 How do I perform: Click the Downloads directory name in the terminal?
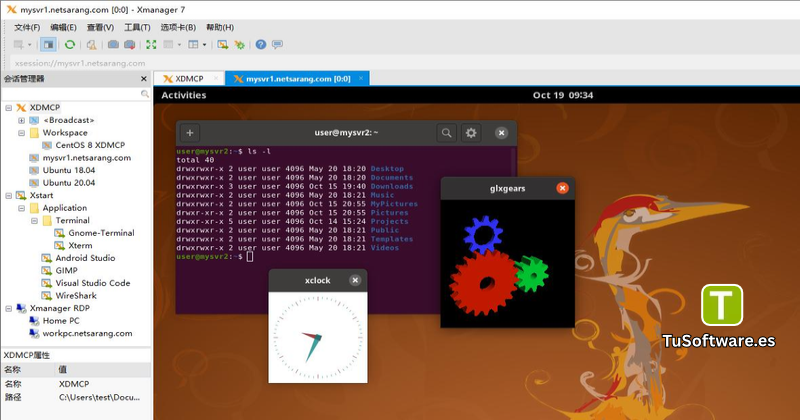(x=392, y=186)
